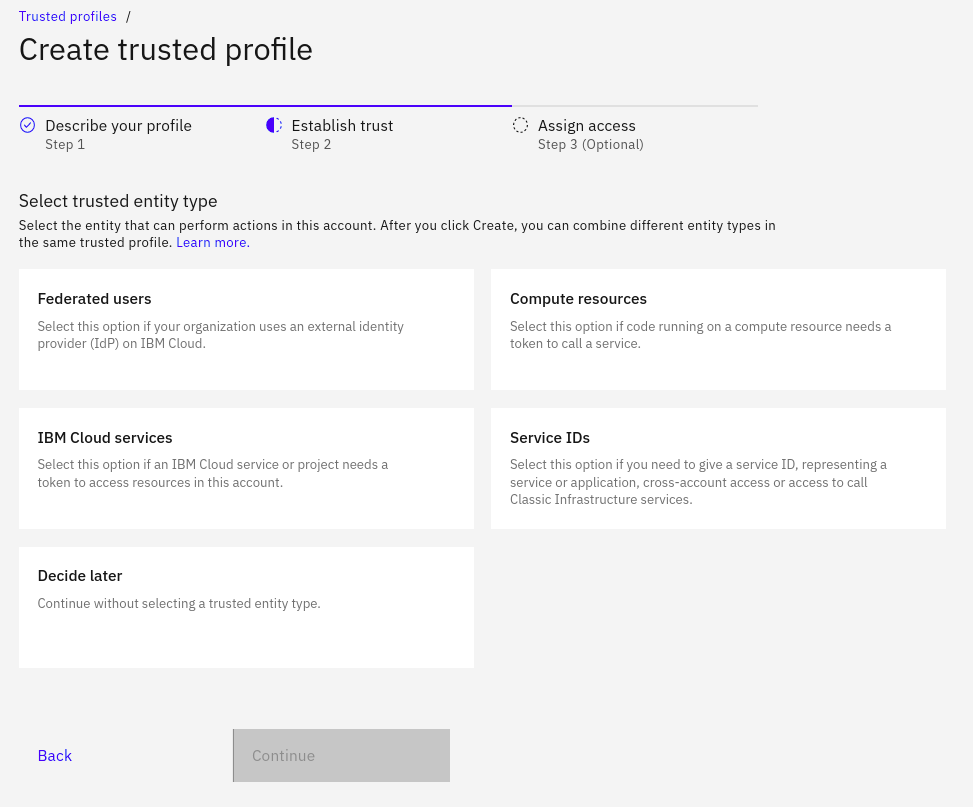Click the Select trusted entity type heading
The image size is (973, 807).
tap(117, 201)
